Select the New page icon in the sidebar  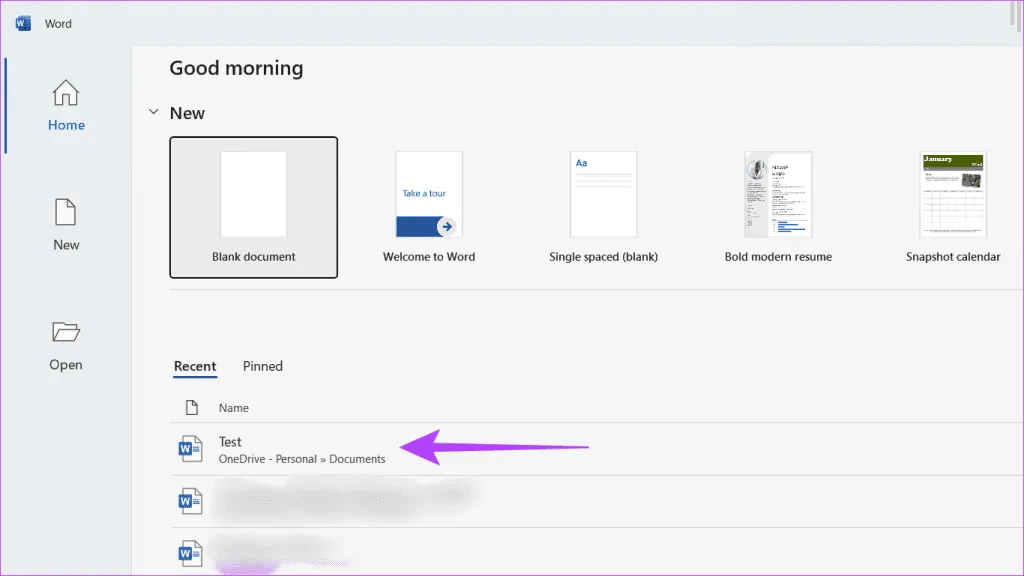point(66,213)
